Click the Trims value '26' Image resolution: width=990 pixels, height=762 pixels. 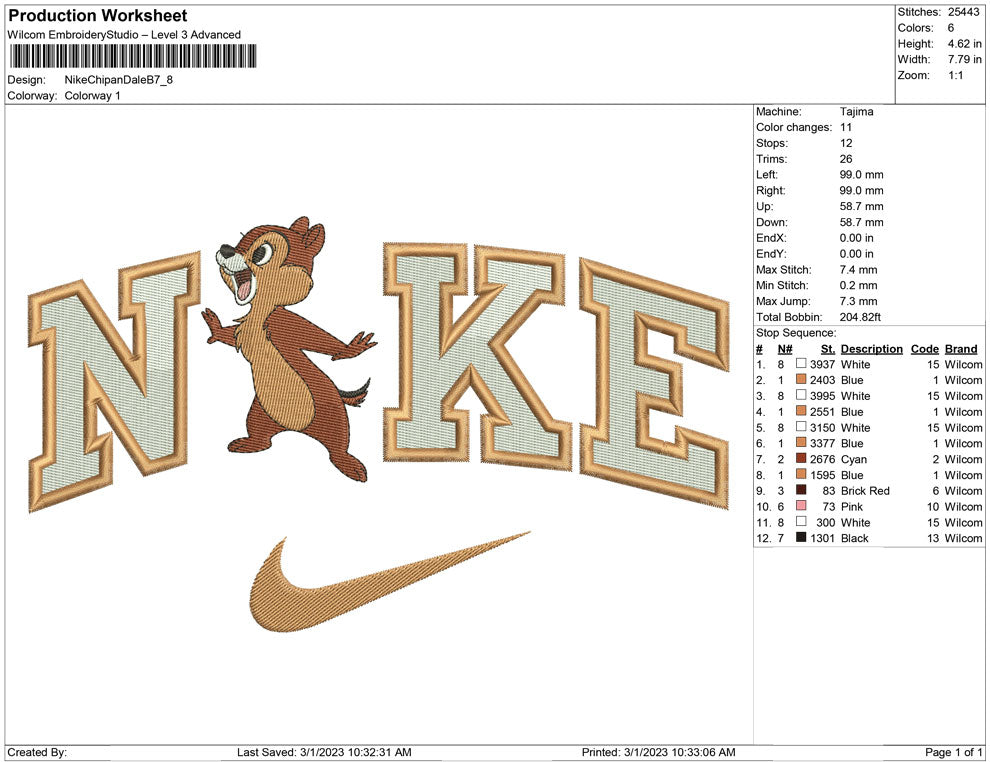click(x=846, y=158)
